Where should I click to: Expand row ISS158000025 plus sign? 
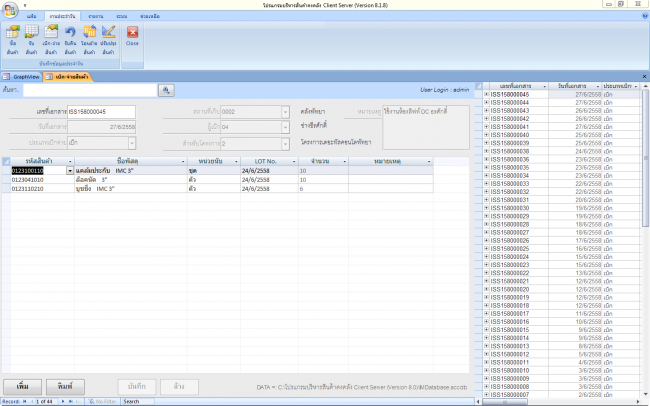tap(486, 248)
